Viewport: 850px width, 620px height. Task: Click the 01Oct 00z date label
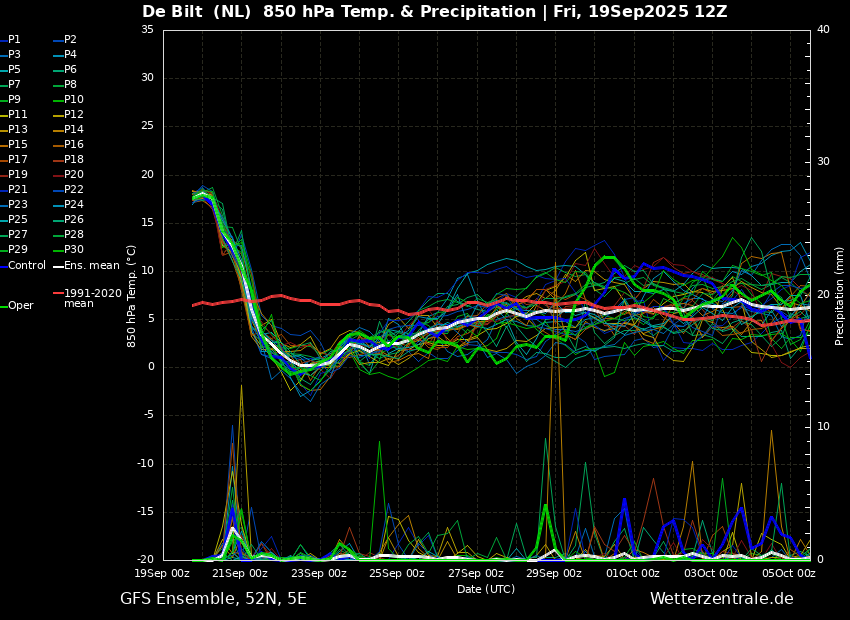pyautogui.click(x=632, y=573)
